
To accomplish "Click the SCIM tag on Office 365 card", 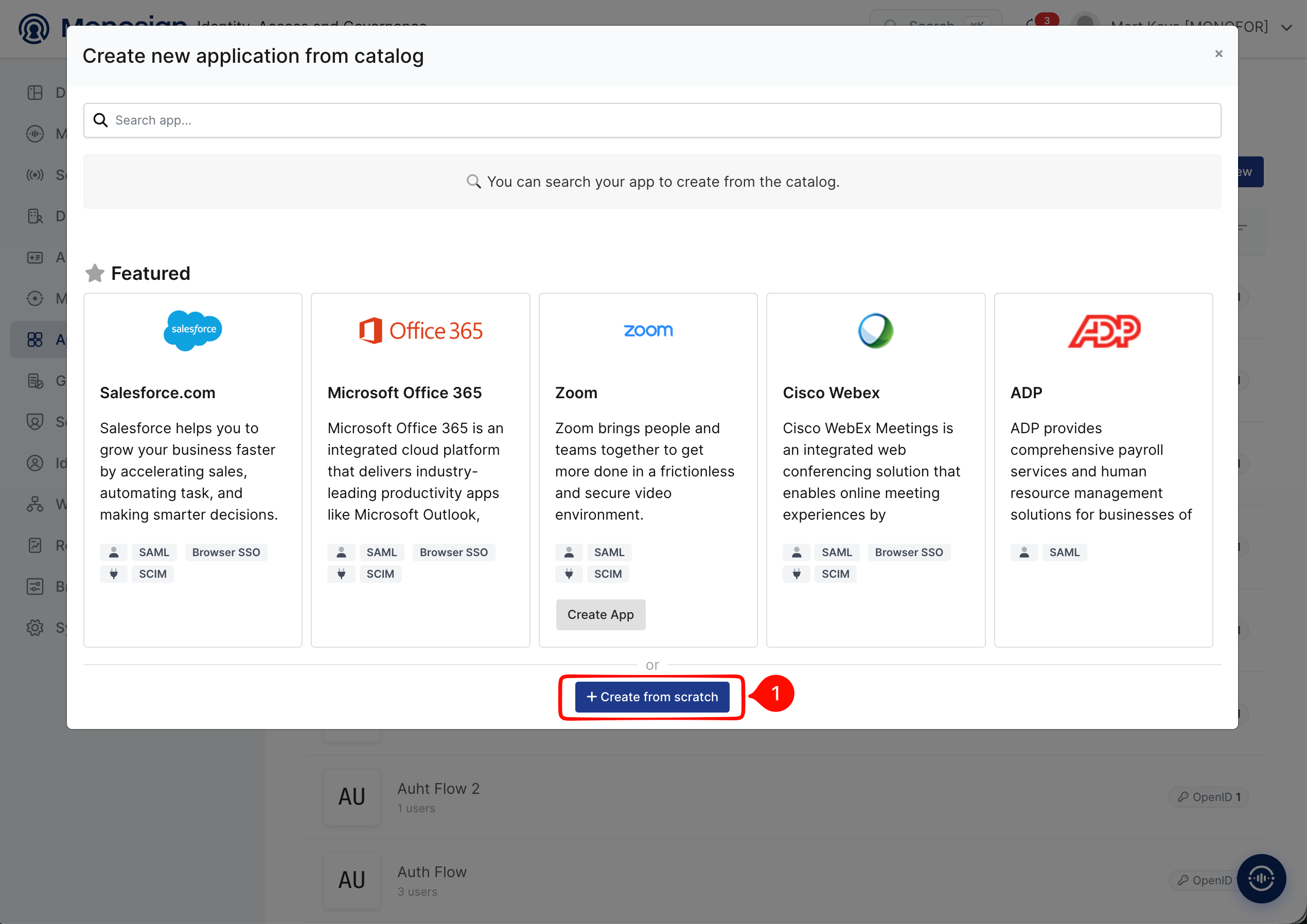I will tap(381, 574).
